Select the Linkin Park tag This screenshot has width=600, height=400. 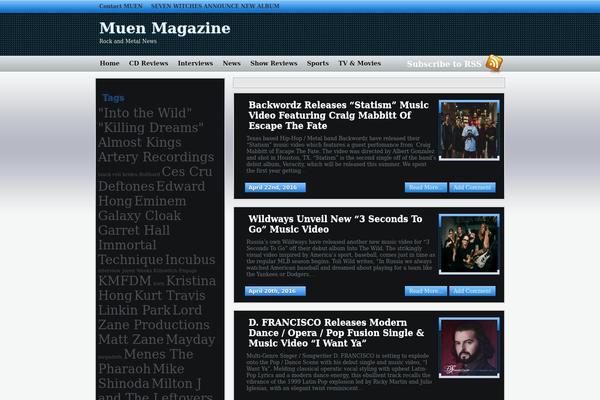click(x=135, y=310)
